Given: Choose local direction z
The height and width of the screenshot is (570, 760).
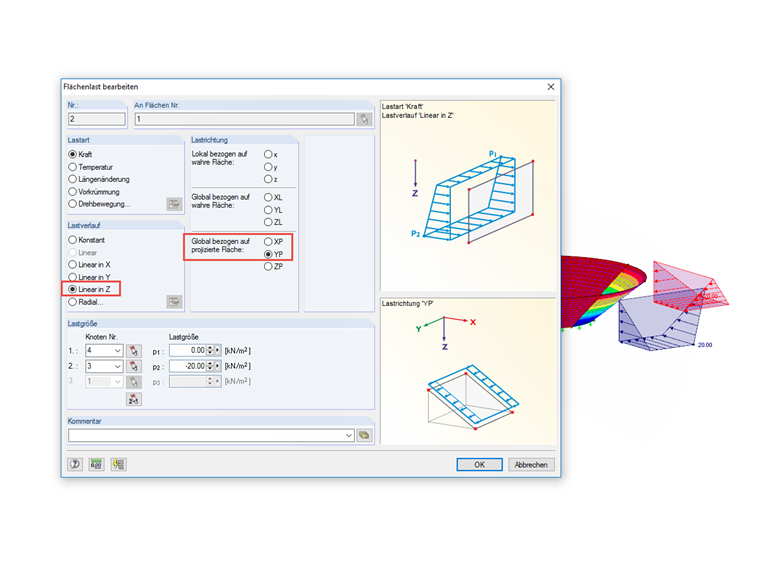Looking at the screenshot, I should click(268, 179).
